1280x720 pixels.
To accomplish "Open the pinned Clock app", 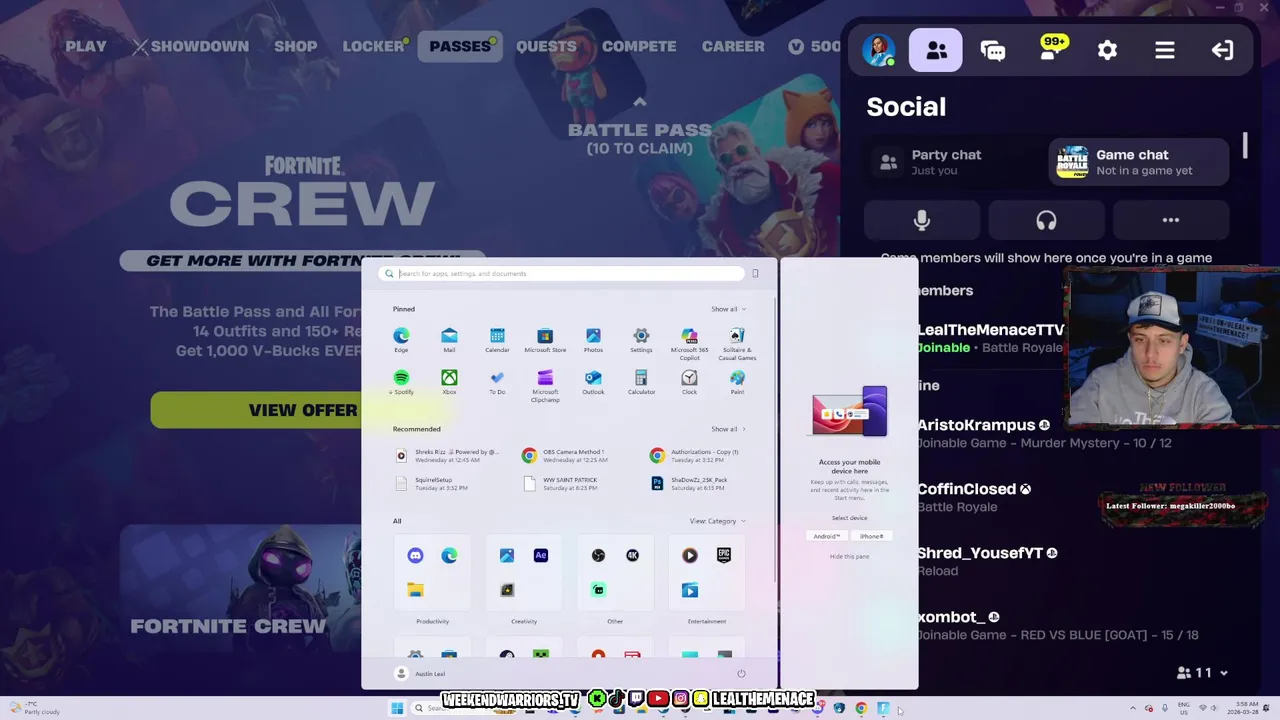I will [x=689, y=382].
